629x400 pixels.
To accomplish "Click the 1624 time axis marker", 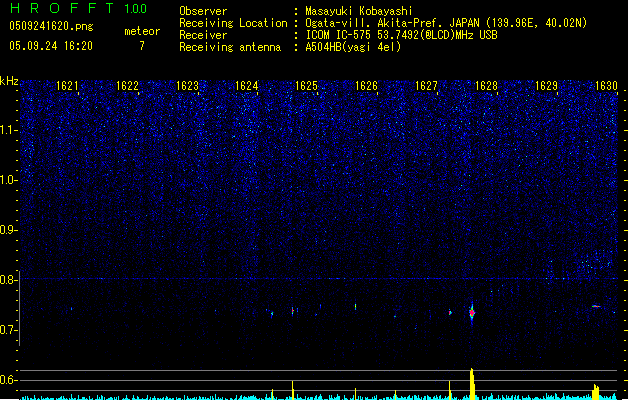I will pos(246,86).
